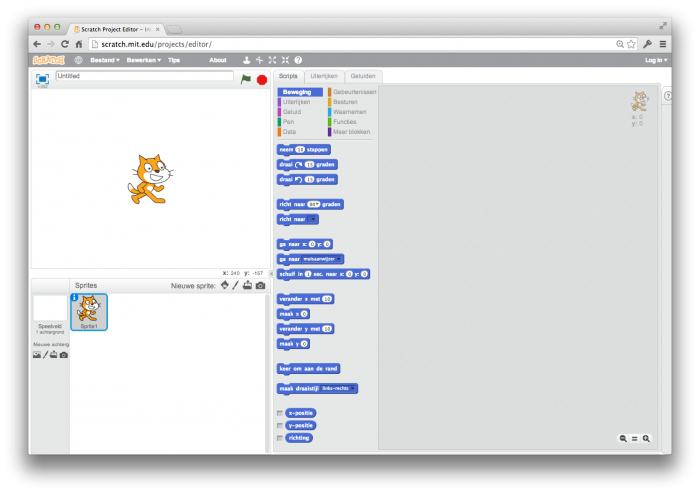Bookmark this page with star

pyautogui.click(x=631, y=44)
